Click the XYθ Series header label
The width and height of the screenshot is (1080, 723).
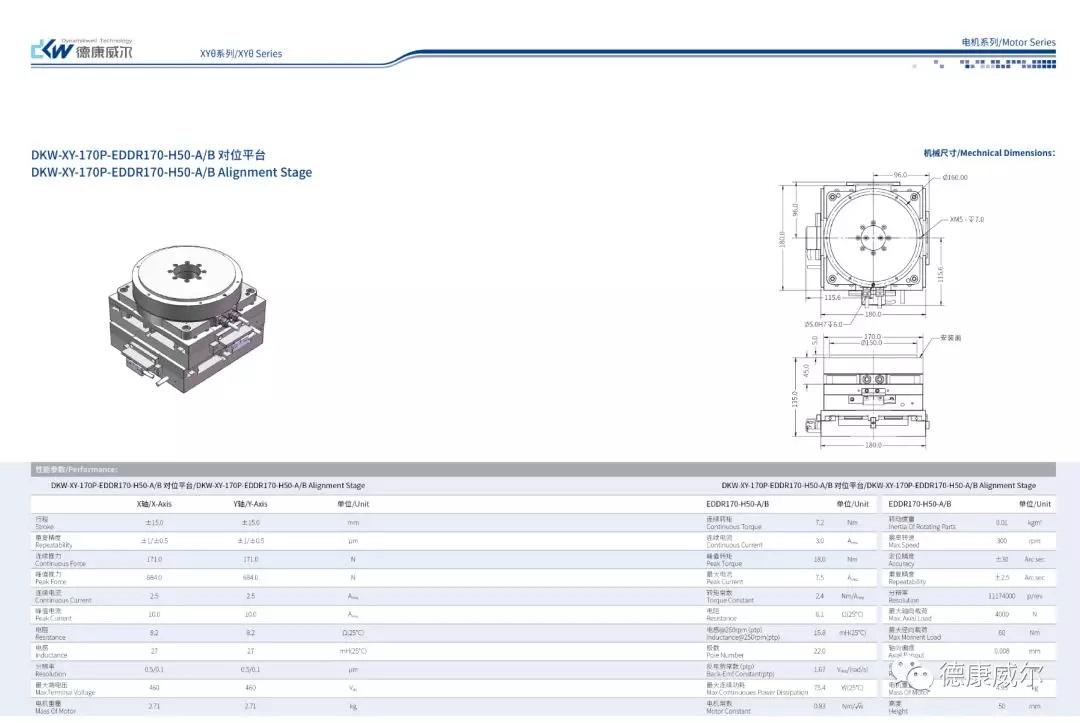pyautogui.click(x=241, y=53)
